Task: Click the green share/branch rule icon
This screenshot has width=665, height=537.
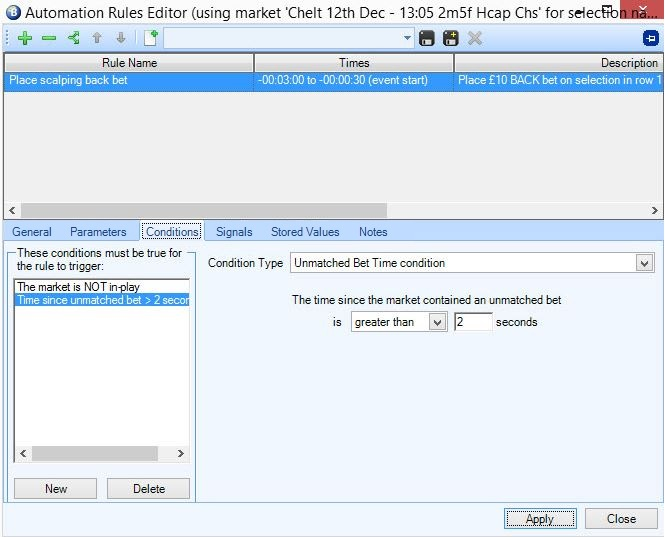Action: click(73, 38)
